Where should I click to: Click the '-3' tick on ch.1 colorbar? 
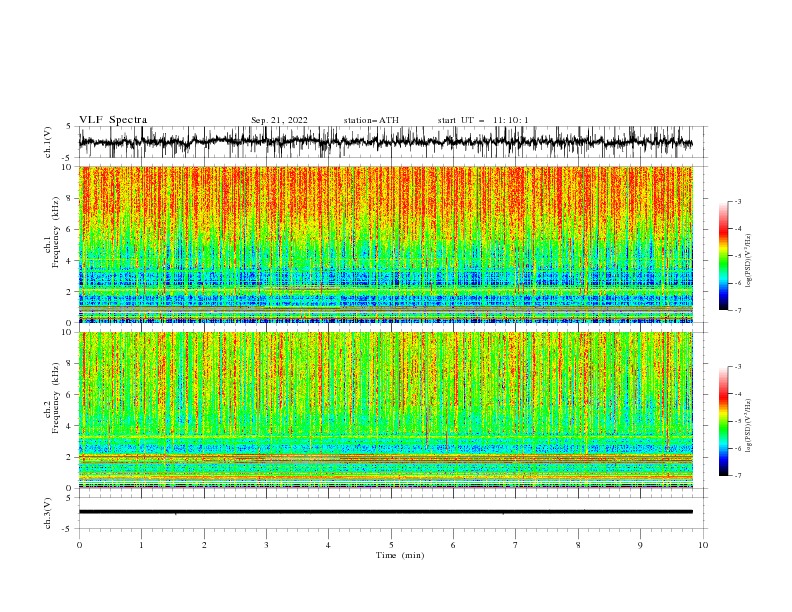tap(737, 201)
